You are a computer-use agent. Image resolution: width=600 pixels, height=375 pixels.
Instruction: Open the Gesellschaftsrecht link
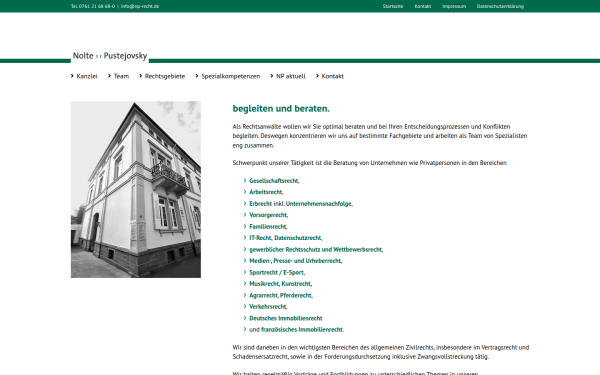coord(274,181)
